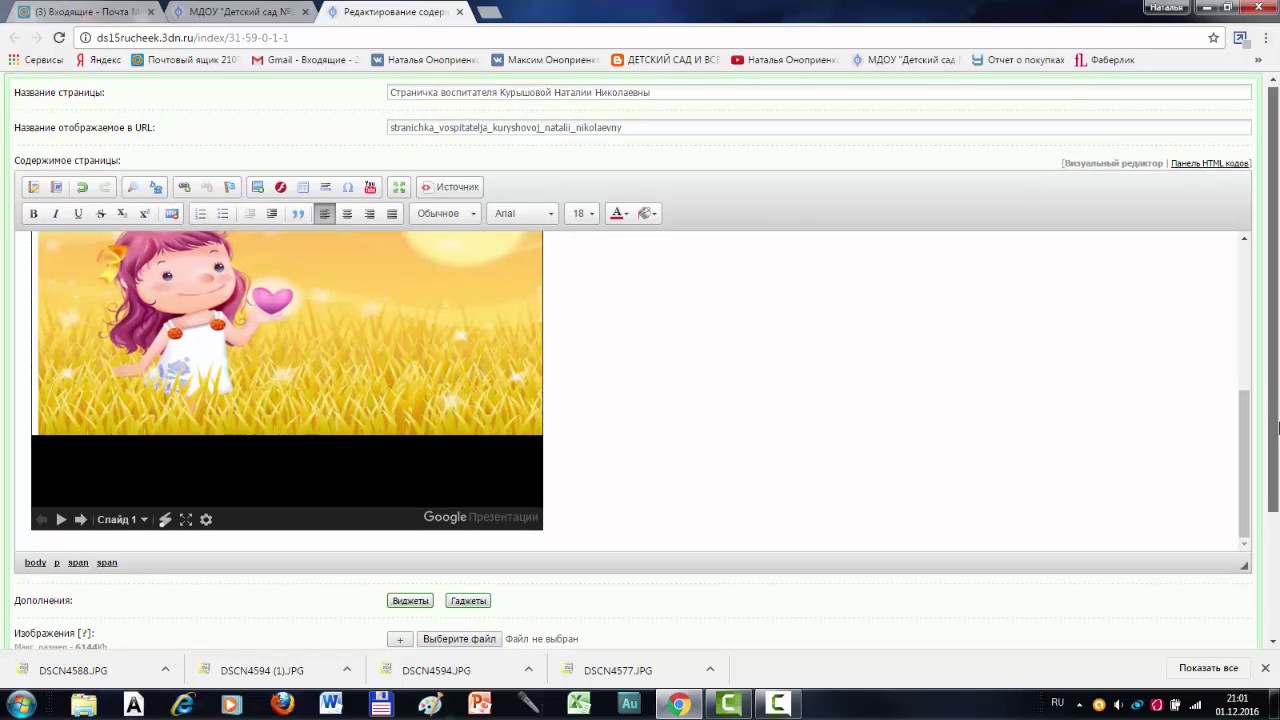Click 'Показать все' in downloads bar
Image resolution: width=1280 pixels, height=720 pixels.
point(1208,668)
